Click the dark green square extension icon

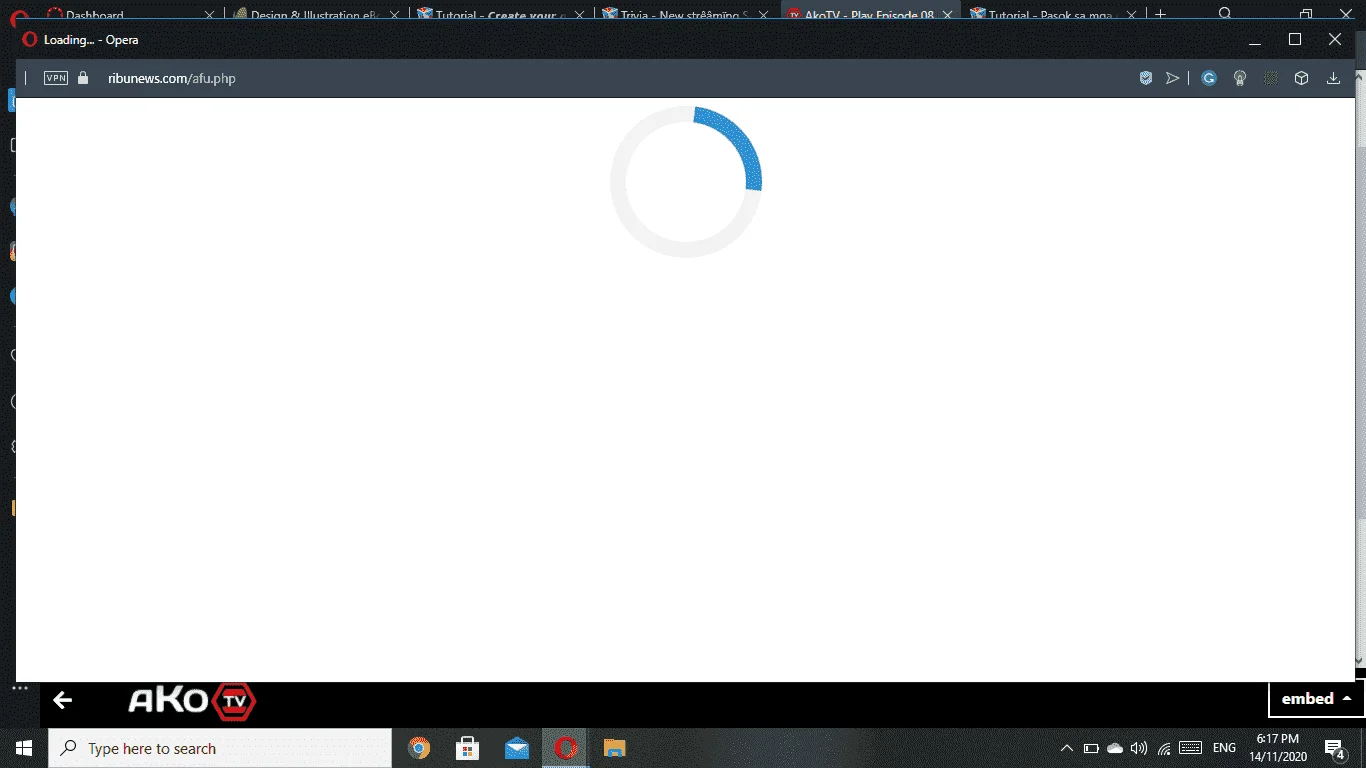coord(1271,78)
